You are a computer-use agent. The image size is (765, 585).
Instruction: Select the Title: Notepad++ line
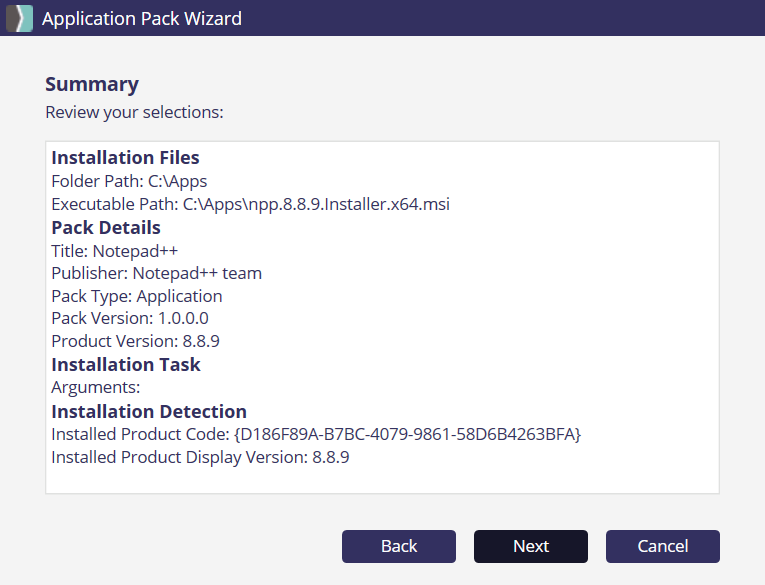[x=114, y=250]
